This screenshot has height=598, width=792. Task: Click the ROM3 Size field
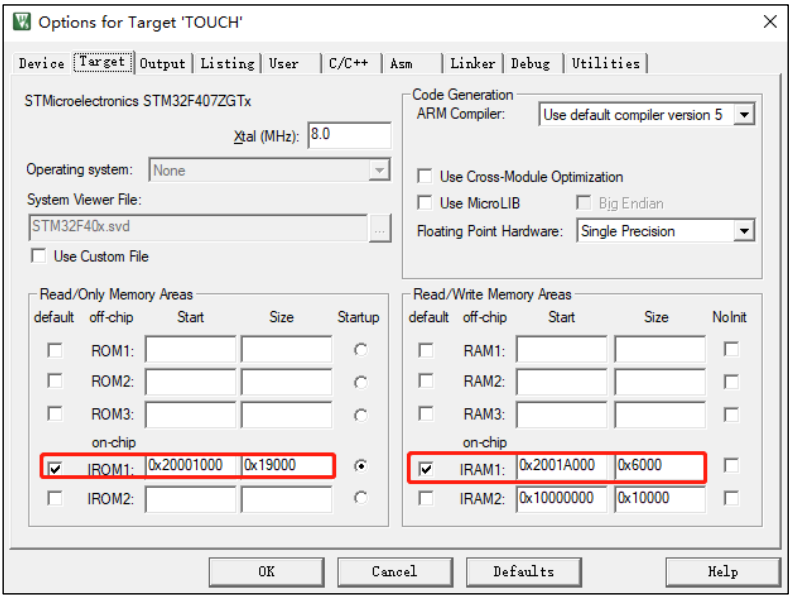(287, 415)
